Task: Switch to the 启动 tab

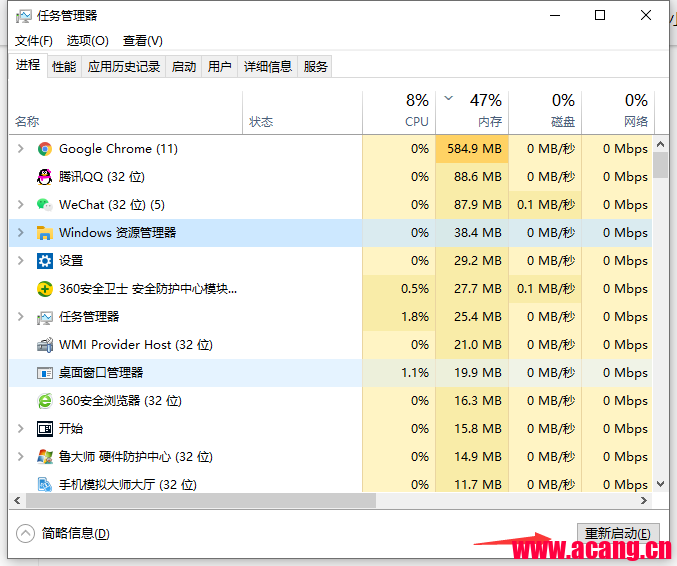Action: pyautogui.click(x=184, y=67)
